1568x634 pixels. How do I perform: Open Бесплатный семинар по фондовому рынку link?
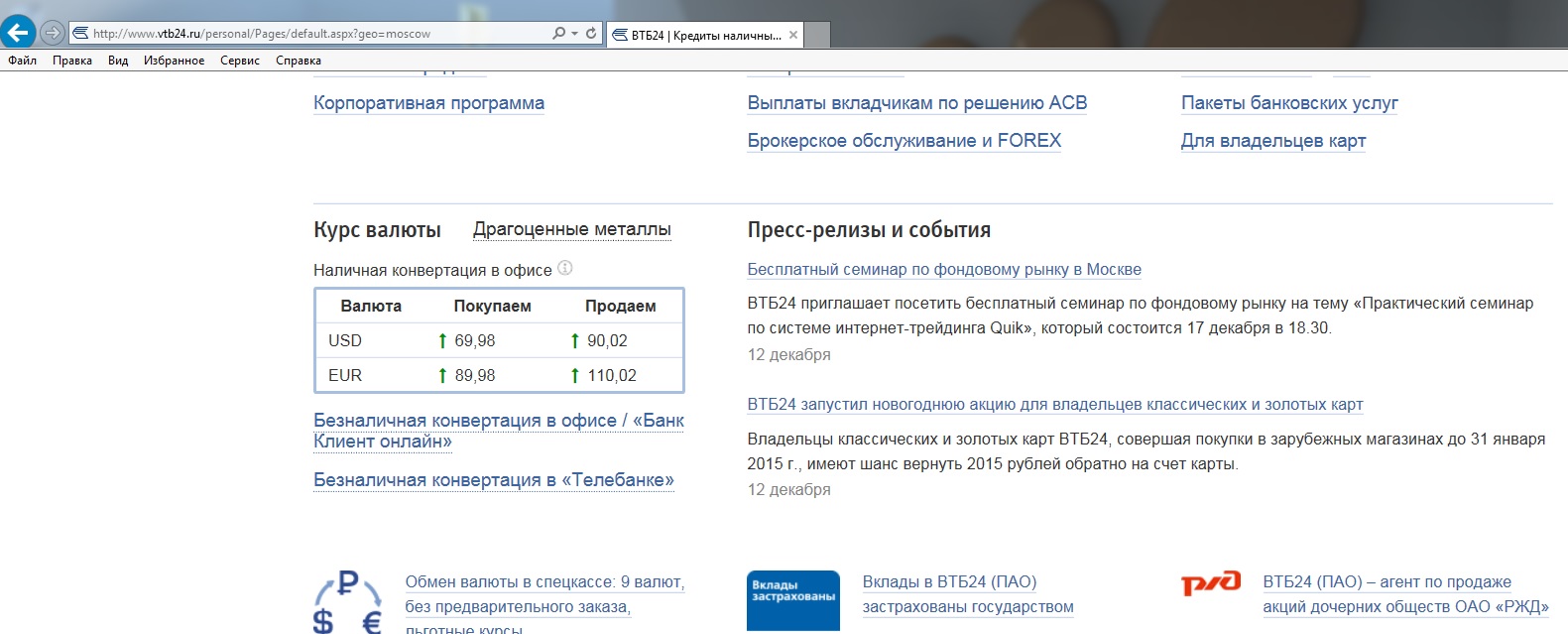(944, 270)
